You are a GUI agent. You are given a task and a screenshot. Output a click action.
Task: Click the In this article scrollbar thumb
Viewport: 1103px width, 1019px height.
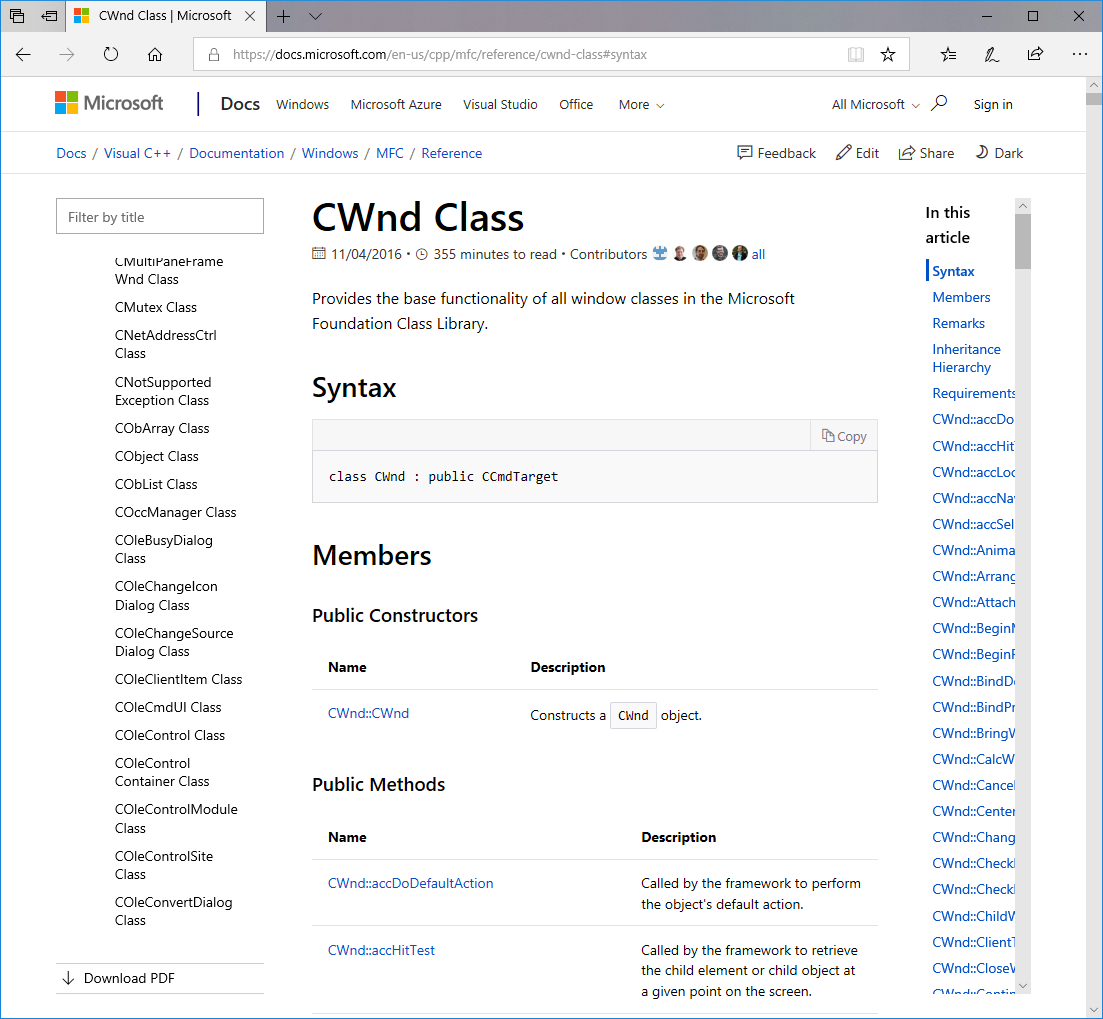coord(1024,241)
